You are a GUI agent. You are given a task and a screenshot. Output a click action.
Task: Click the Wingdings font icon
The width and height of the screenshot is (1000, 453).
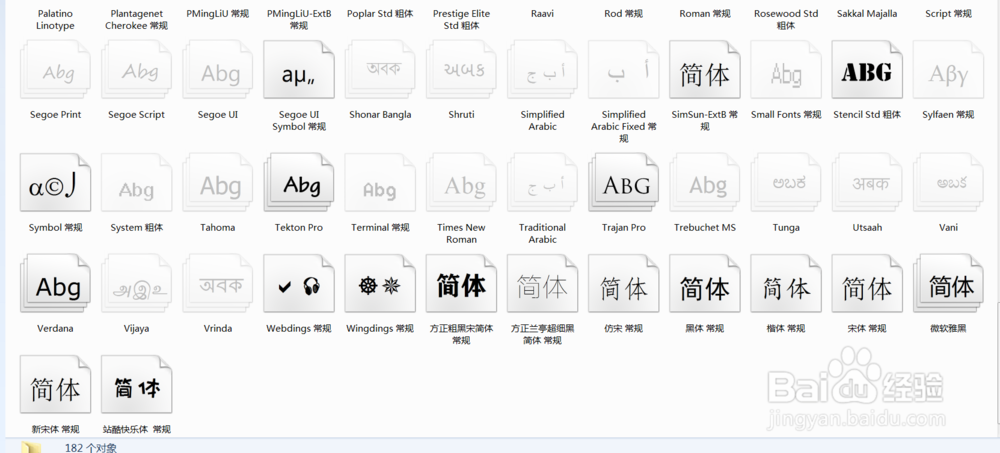pos(380,283)
